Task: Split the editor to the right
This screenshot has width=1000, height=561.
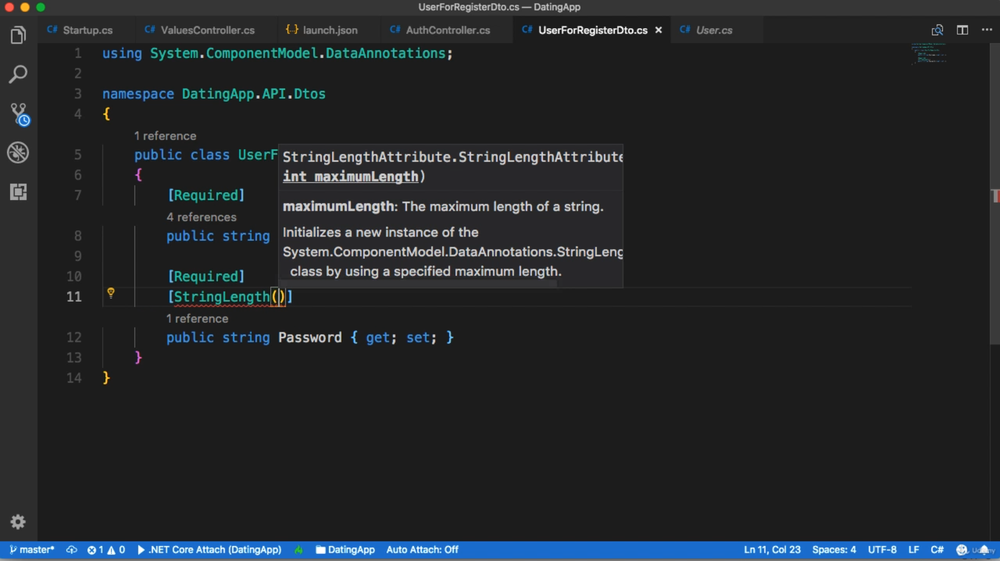Action: tap(962, 30)
